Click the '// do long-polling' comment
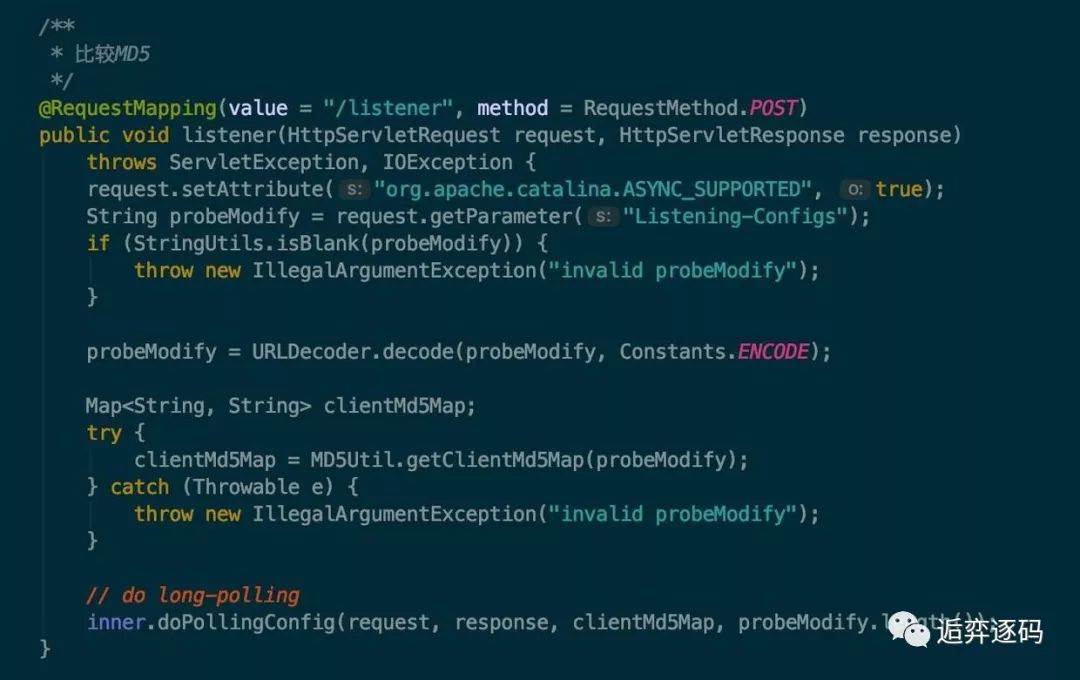This screenshot has height=680, width=1080. (193, 595)
